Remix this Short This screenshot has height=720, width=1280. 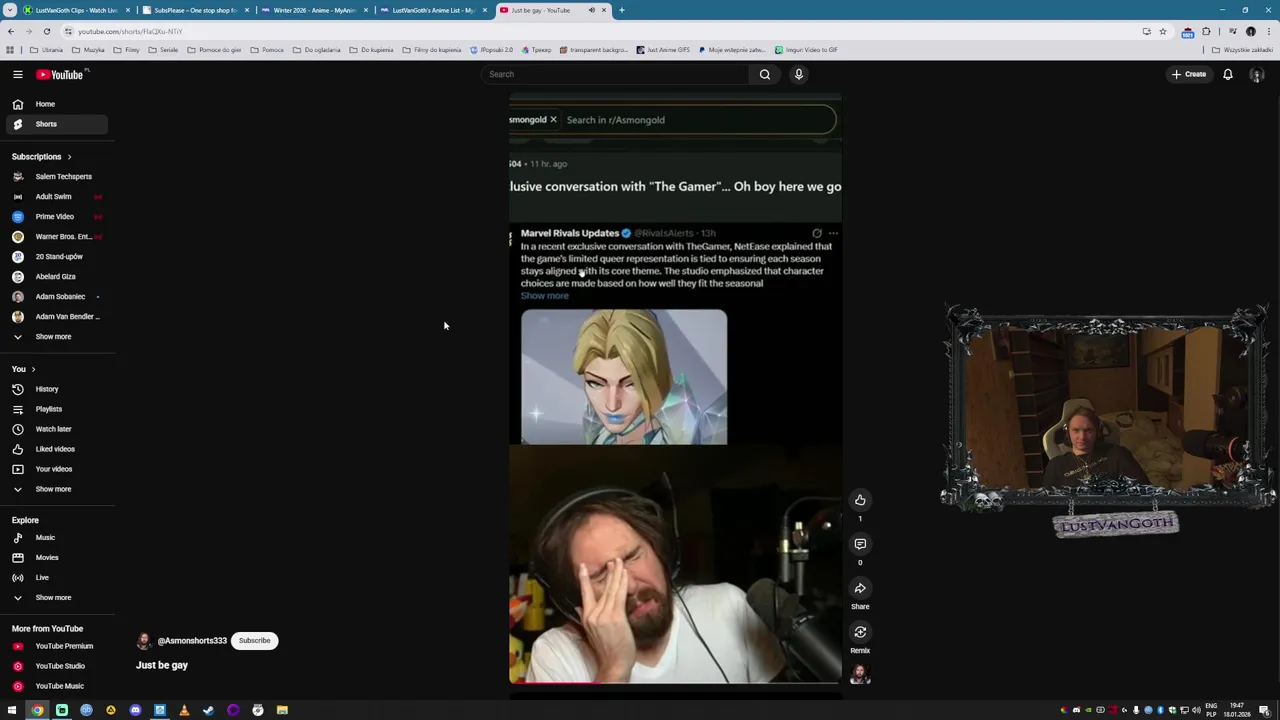click(860, 632)
